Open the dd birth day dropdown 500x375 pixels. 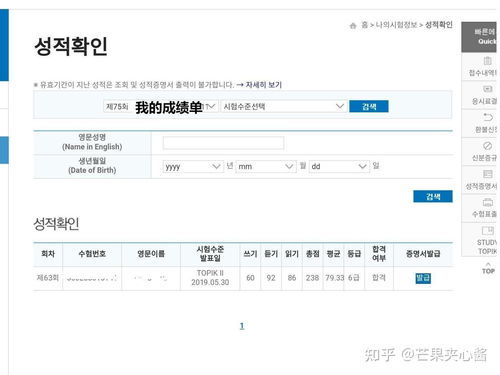pyautogui.click(x=339, y=166)
